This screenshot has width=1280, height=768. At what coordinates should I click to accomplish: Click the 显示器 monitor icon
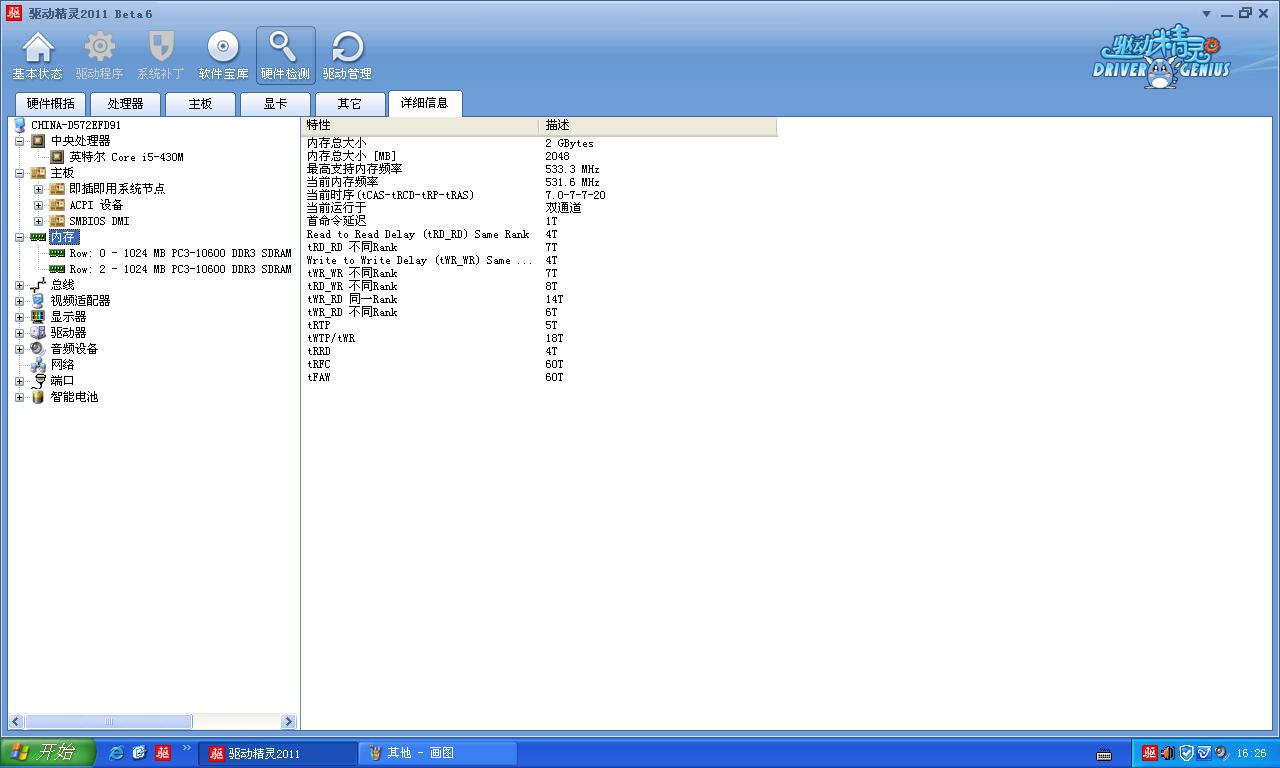point(38,317)
